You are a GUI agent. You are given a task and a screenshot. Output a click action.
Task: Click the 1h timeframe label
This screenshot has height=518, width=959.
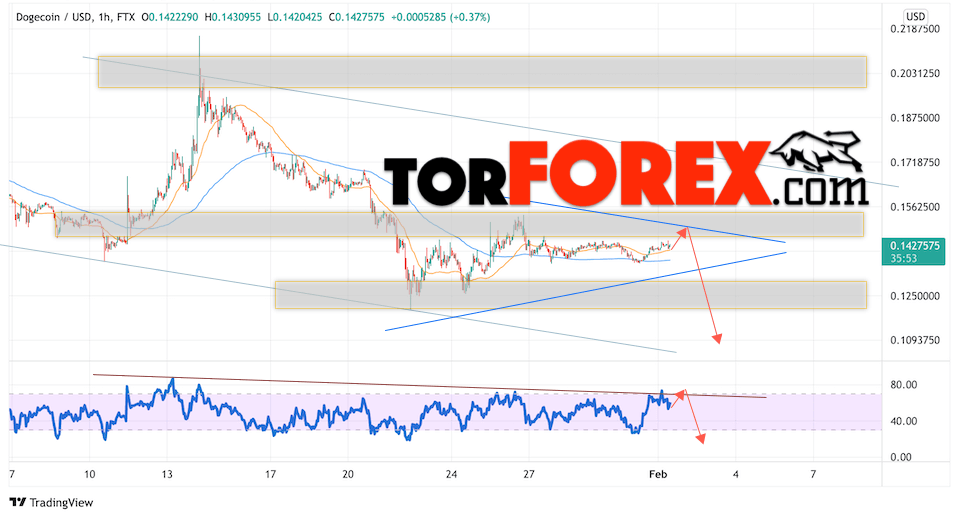point(104,18)
